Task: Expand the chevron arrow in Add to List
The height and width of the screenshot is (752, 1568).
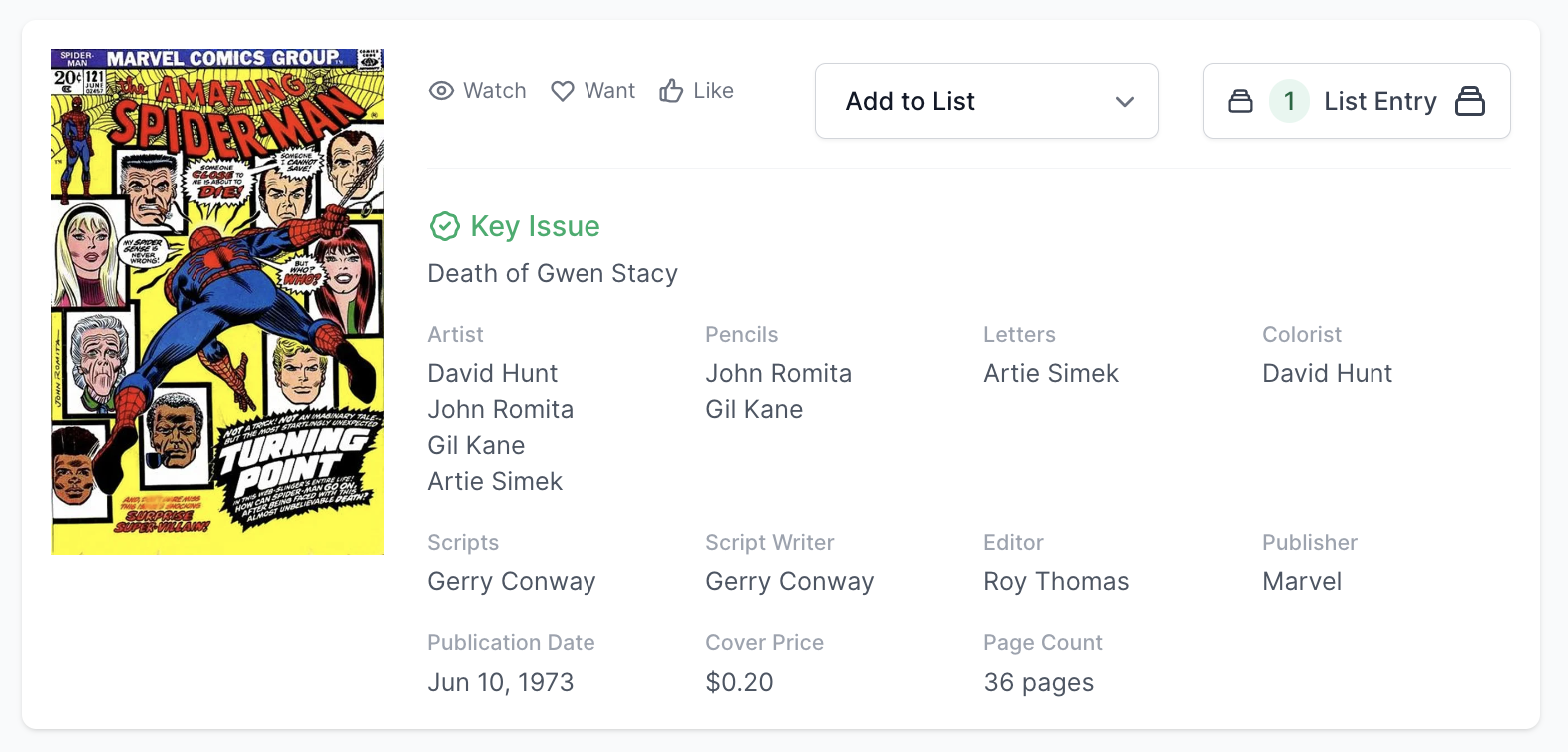Action: [1125, 102]
